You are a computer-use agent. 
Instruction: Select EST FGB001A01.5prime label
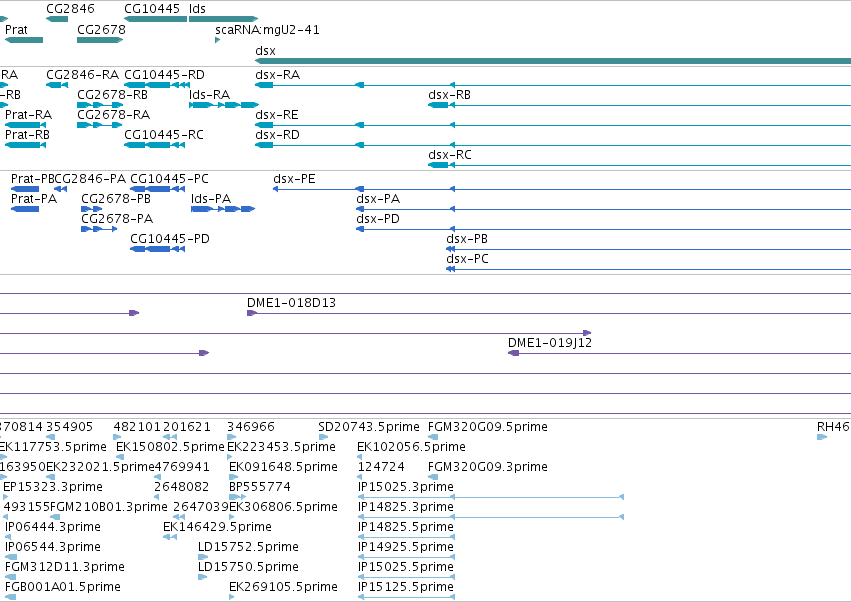click(x=62, y=587)
